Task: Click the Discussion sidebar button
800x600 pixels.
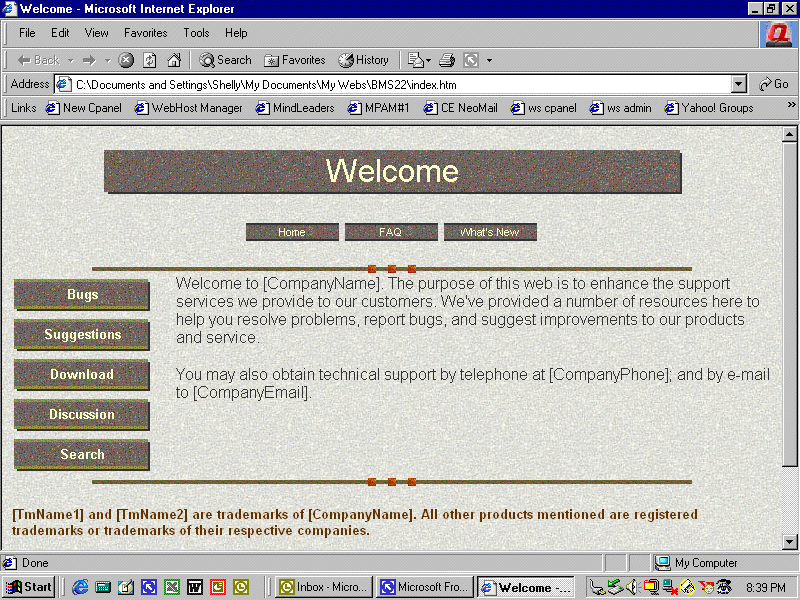Action: [82, 414]
